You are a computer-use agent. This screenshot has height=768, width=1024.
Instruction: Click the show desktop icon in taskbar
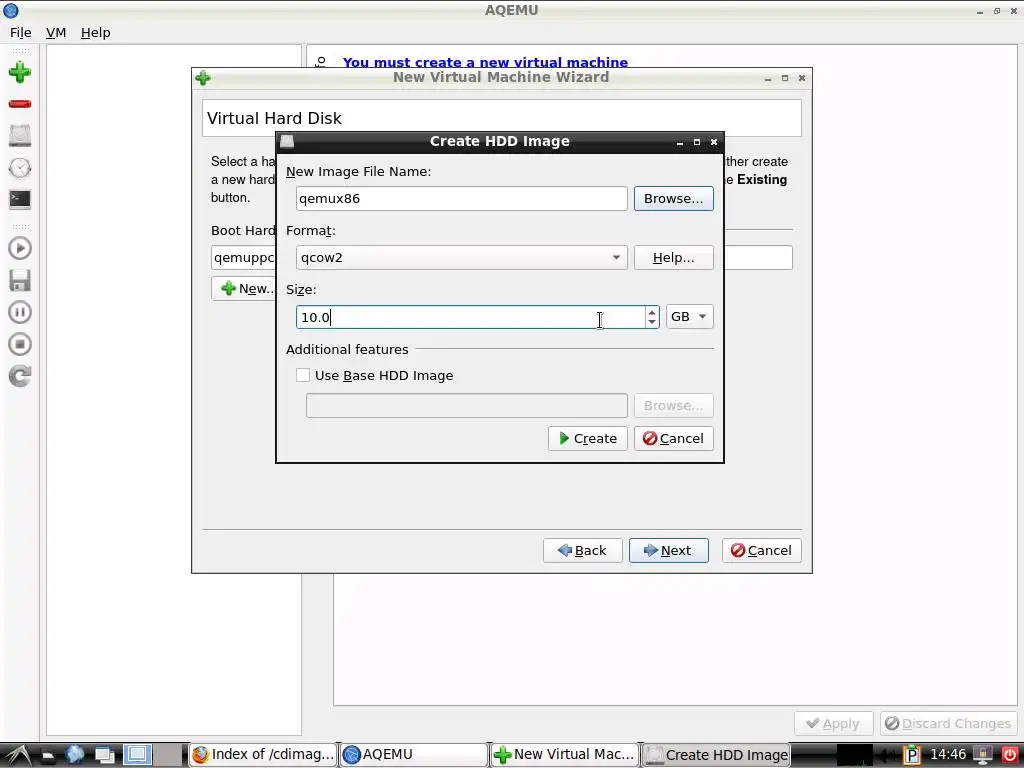pyautogui.click(x=104, y=755)
